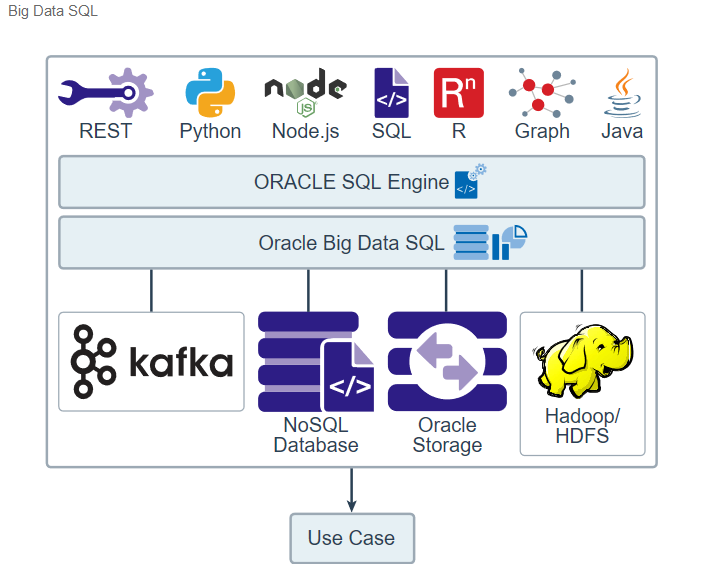Click the 'Graph' label
Image resolution: width=702 pixels, height=569 pixels.
[542, 132]
